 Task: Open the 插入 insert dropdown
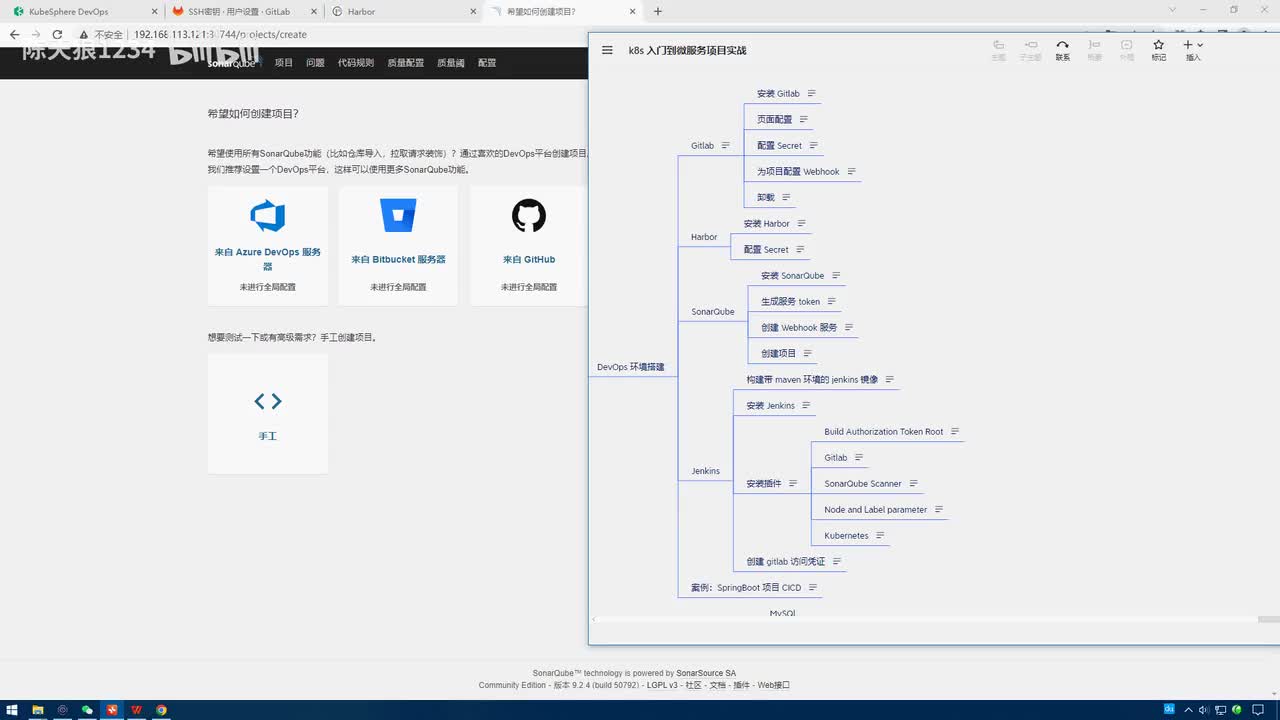pos(1193,50)
